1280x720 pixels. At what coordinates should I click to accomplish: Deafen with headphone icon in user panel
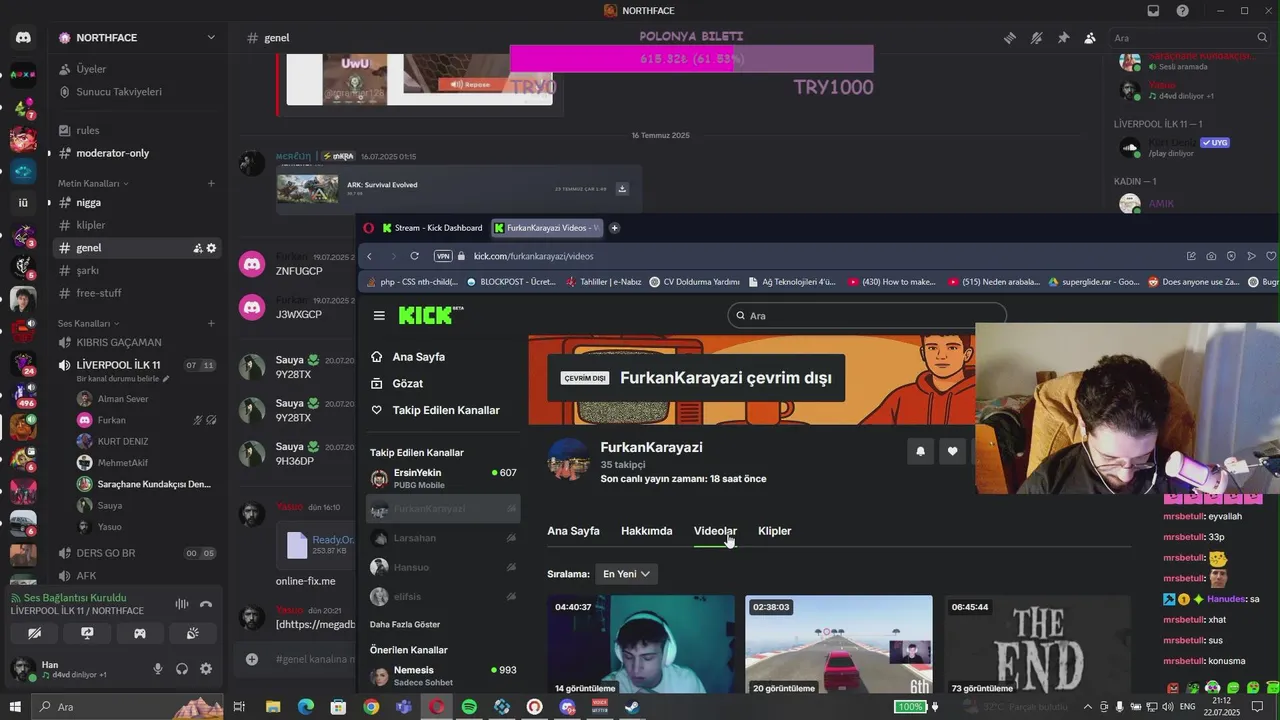coord(182,669)
